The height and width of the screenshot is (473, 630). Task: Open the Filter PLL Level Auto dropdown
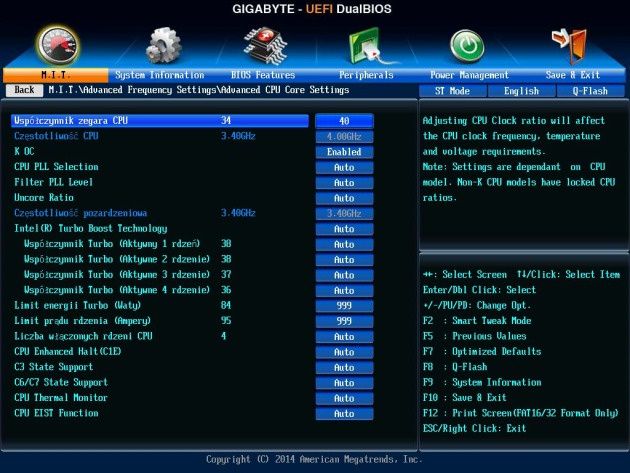click(x=344, y=183)
